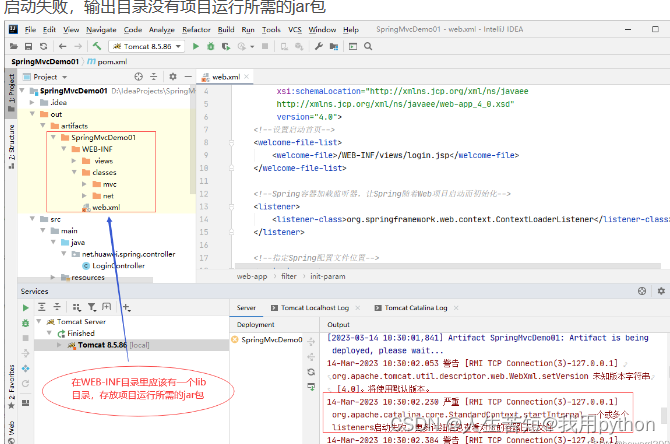
Task: Open the Refactor menu
Action: tap(196, 29)
